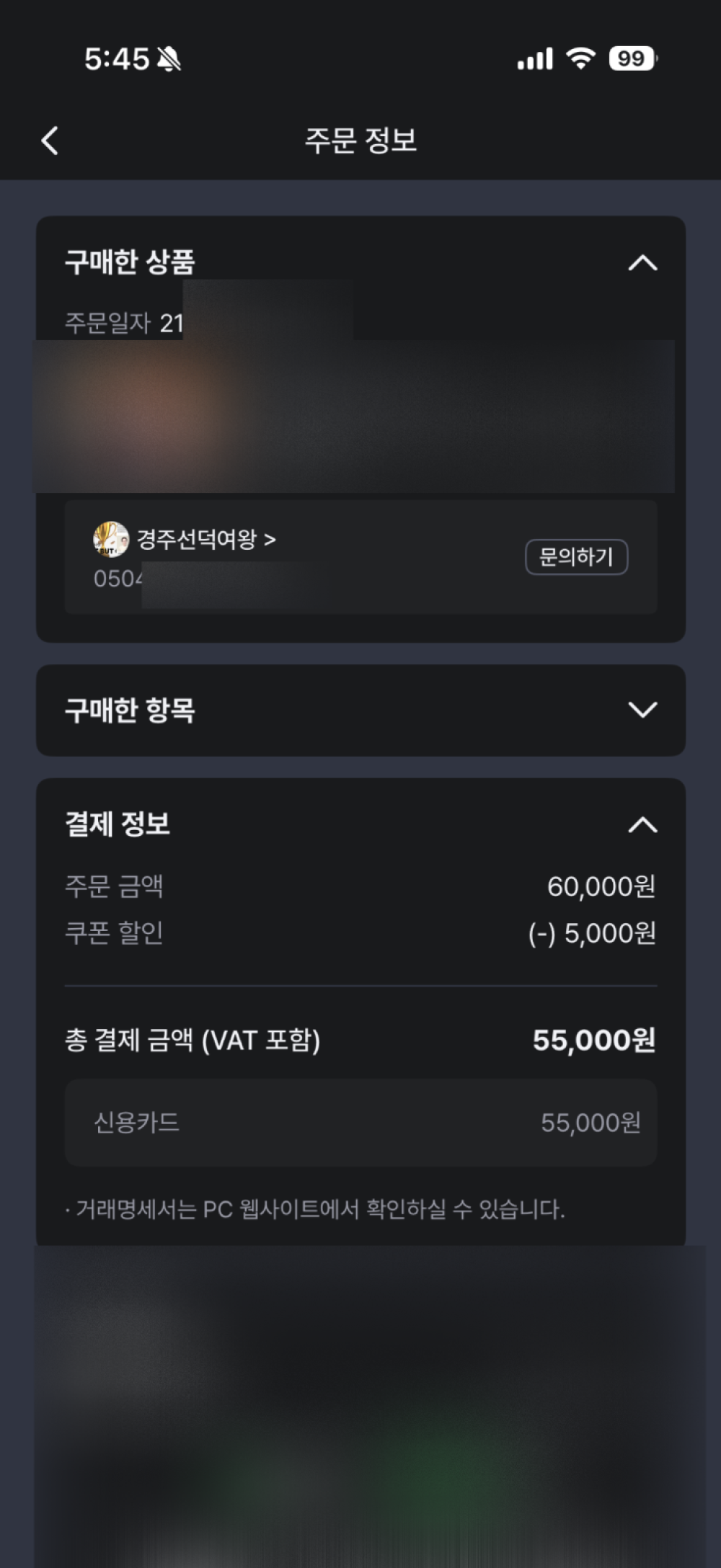This screenshot has height=1568, width=721.
Task: Tap the 5:45 clock display
Action: 117,59
